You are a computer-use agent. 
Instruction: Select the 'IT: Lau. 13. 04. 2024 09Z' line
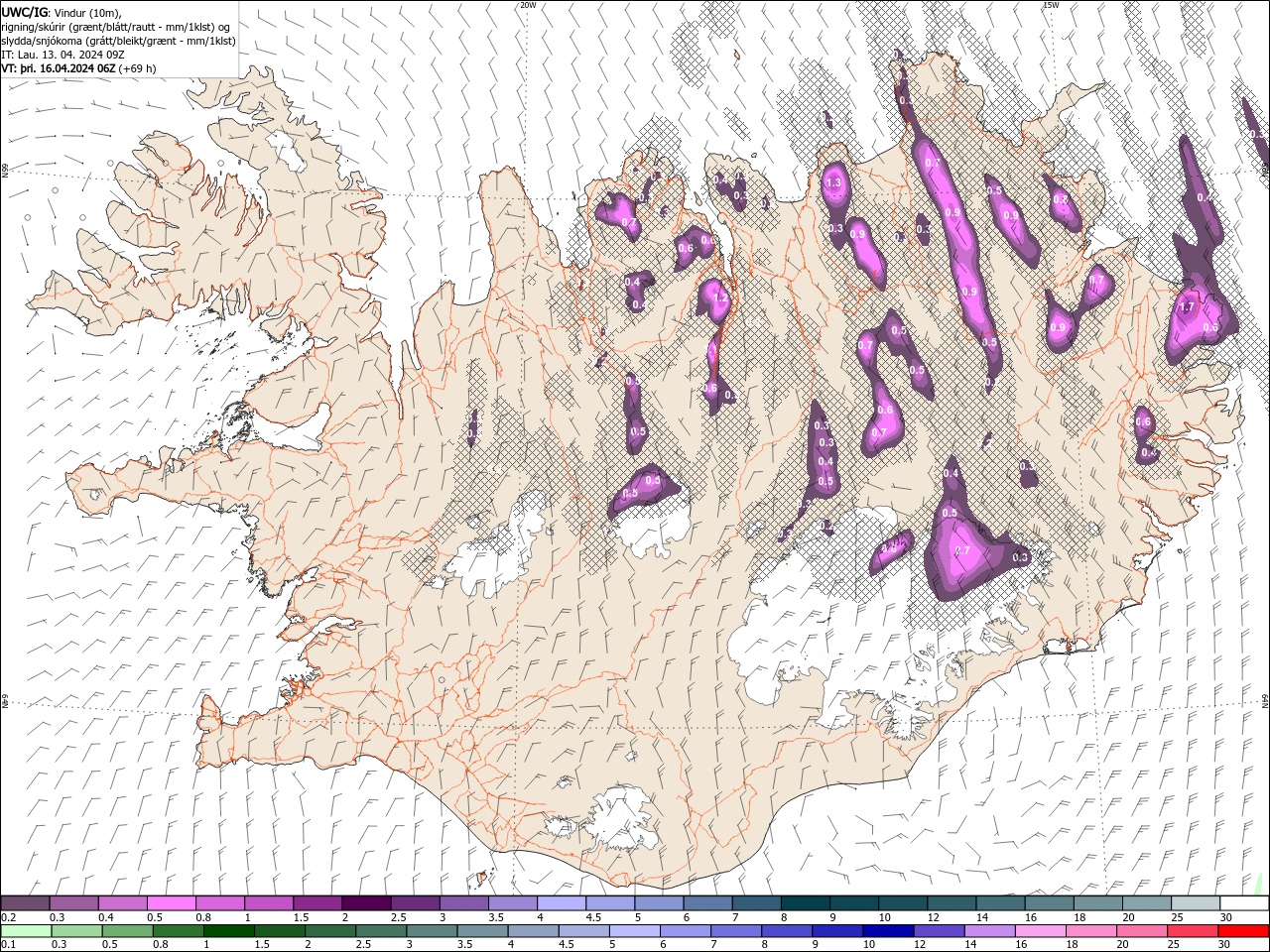63,55
